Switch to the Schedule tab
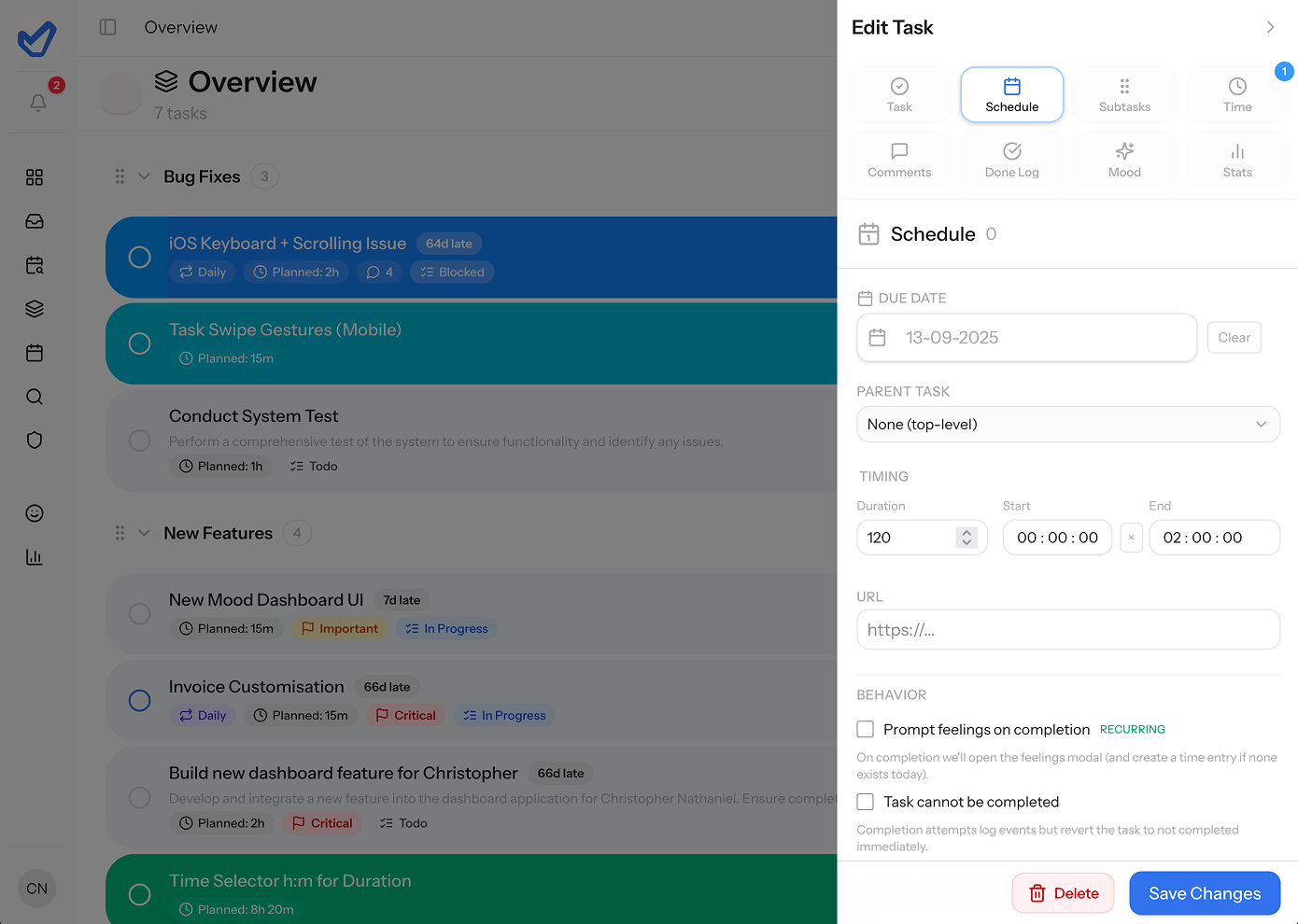1298x924 pixels. pos(1011,94)
